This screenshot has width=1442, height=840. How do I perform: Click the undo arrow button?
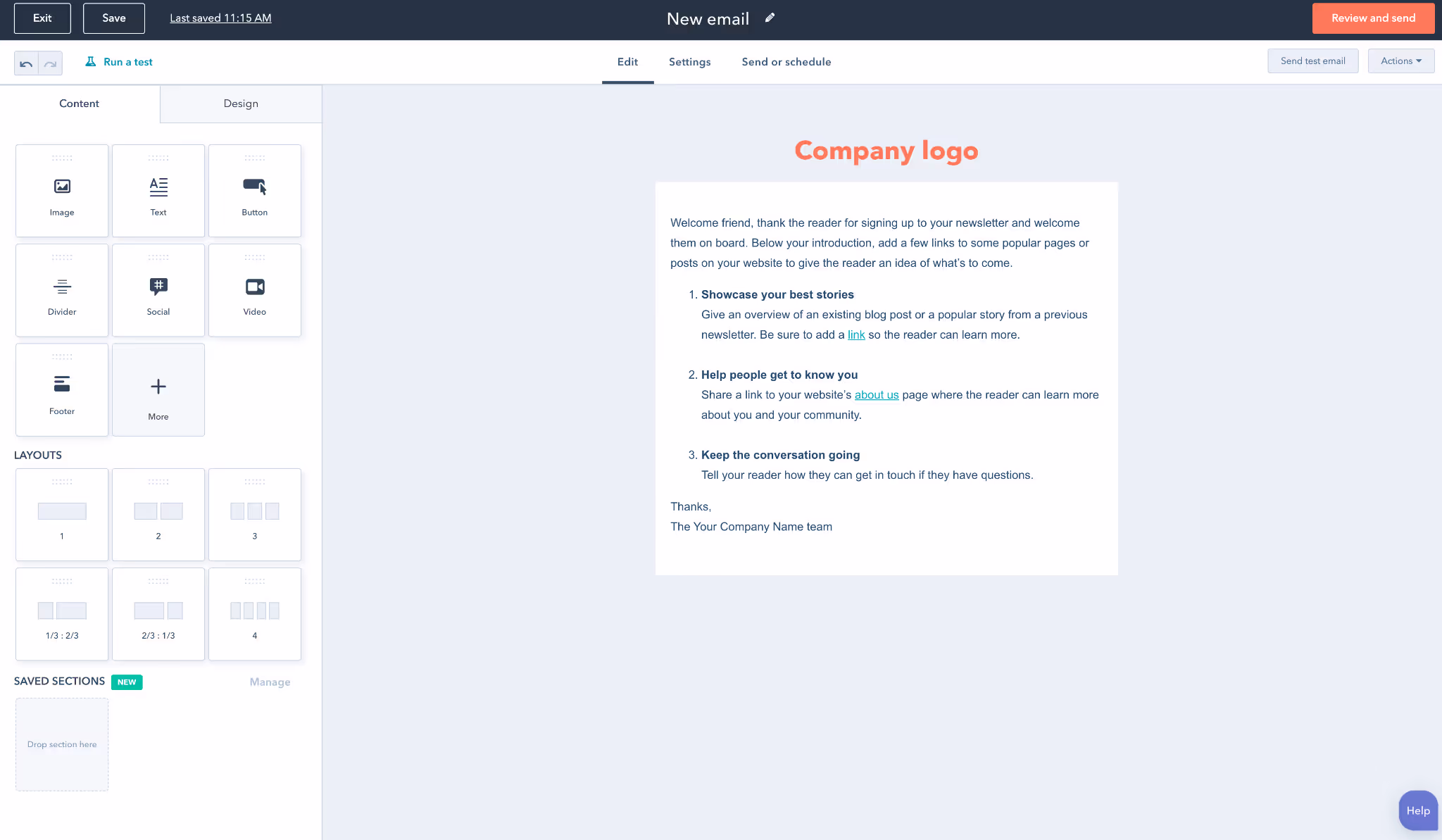(x=26, y=63)
